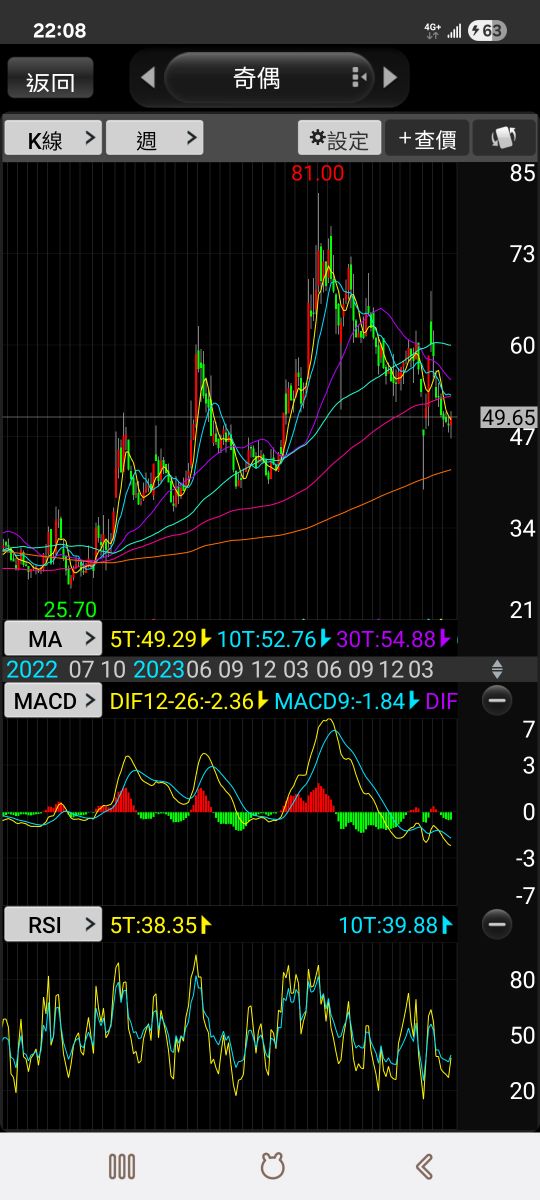
Task: Tap the next stock right arrow
Action: (x=391, y=78)
